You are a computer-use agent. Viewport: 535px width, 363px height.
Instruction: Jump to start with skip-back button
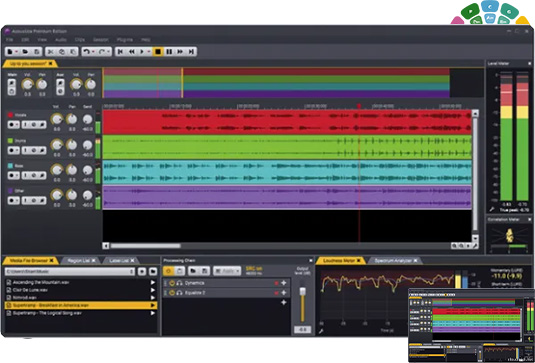tap(120, 52)
